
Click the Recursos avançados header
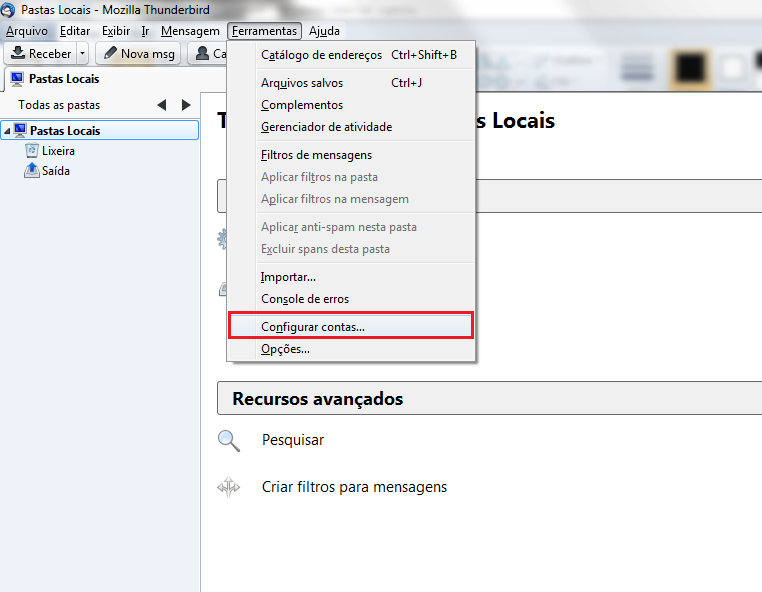click(489, 399)
